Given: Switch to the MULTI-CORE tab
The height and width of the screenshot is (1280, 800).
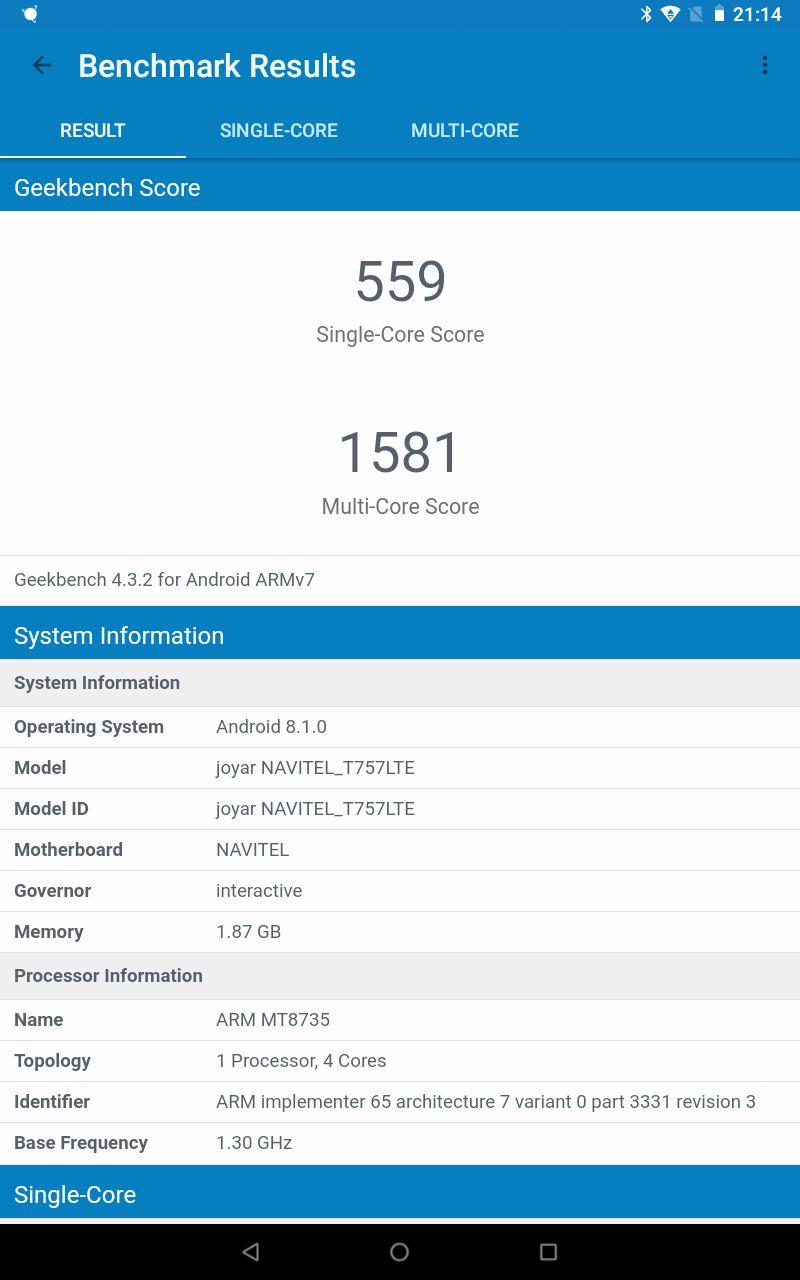Looking at the screenshot, I should click(465, 131).
